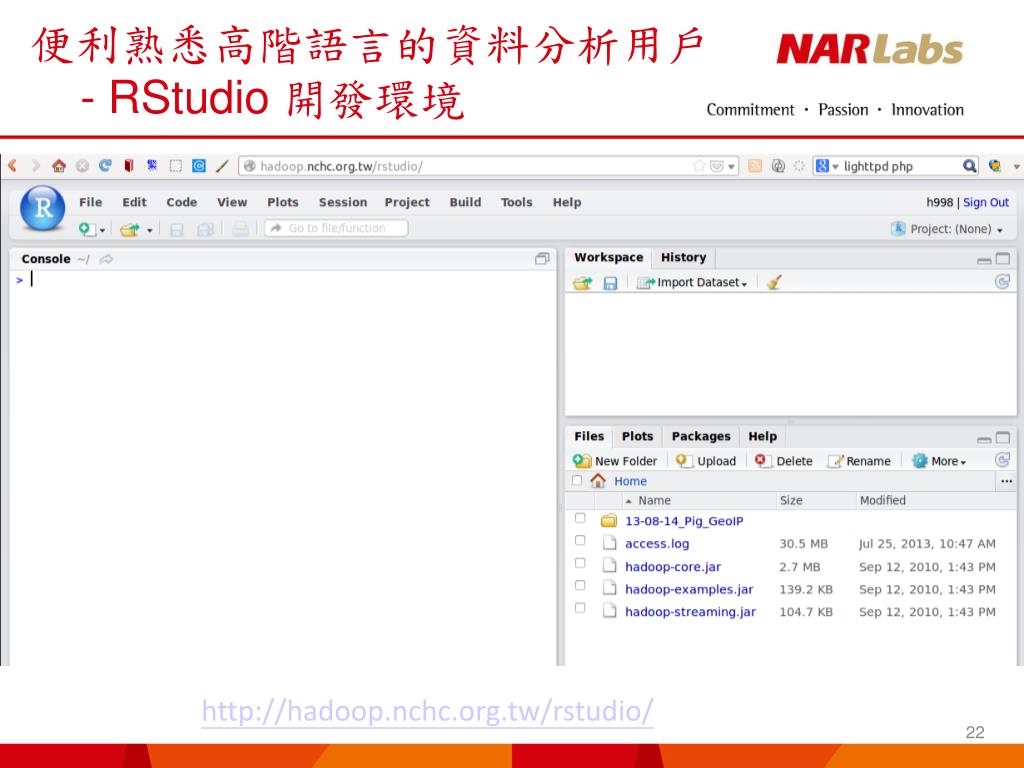Screen dimensions: 1024x768
Task: Click the Go to file/function field
Action: pos(336,228)
